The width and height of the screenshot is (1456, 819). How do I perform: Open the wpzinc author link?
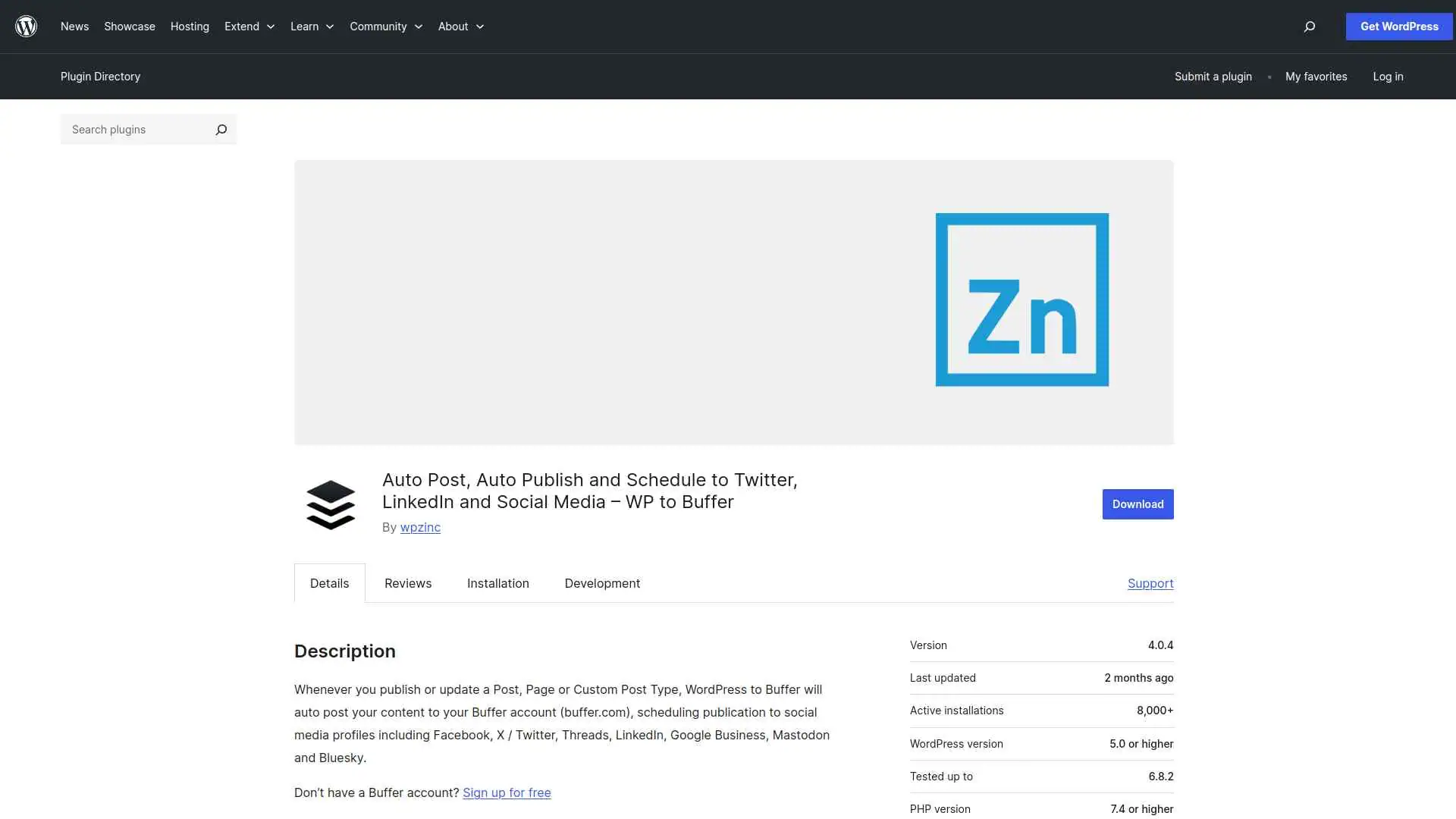(x=420, y=527)
